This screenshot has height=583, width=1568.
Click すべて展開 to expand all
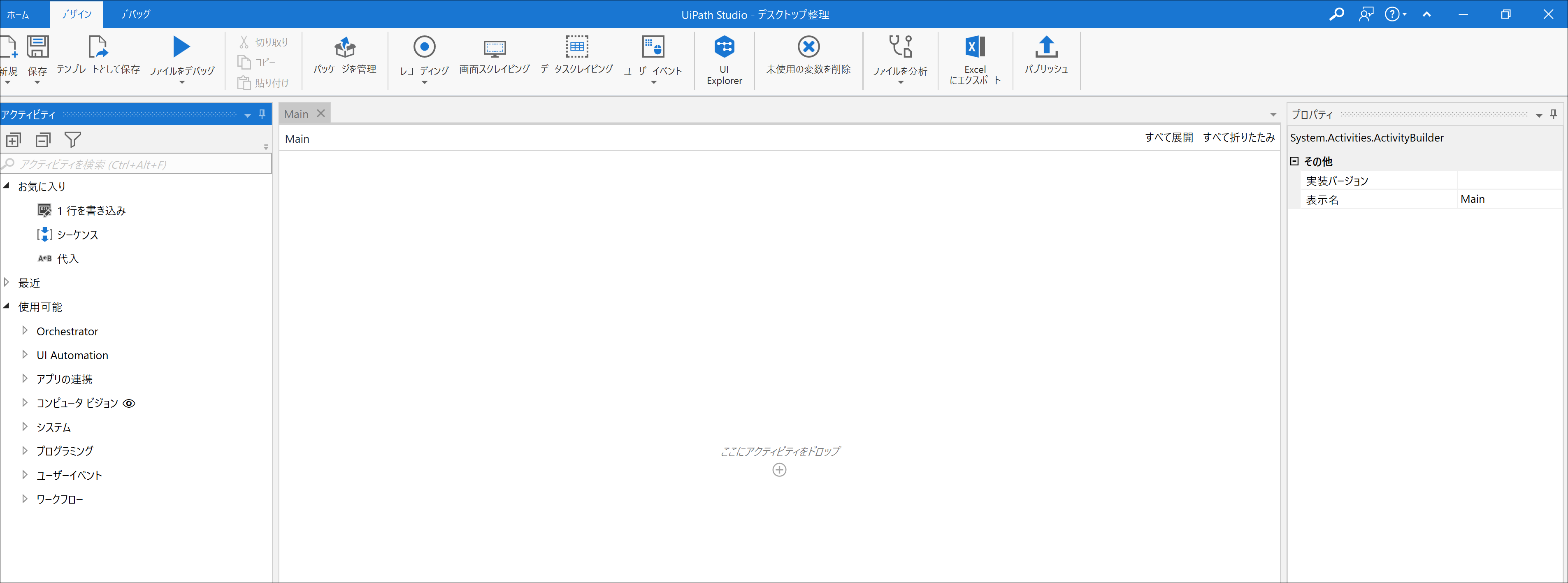(1168, 137)
